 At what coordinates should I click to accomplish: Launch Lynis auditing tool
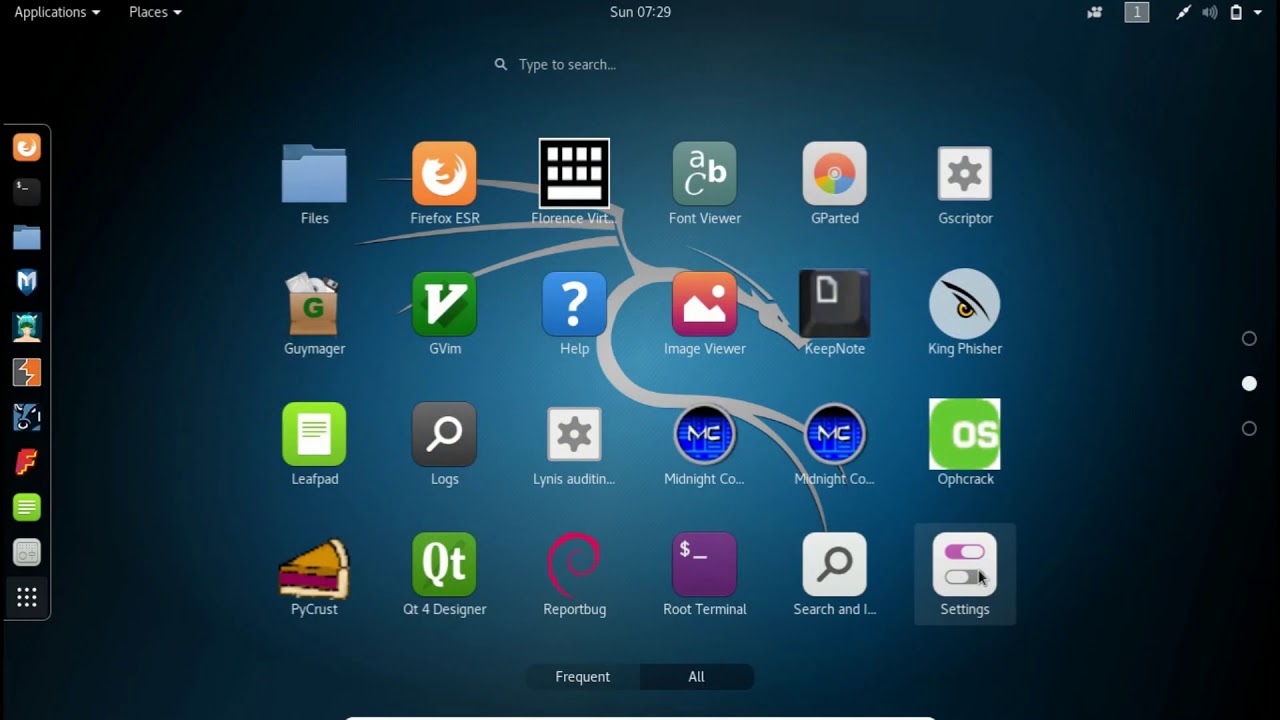(574, 444)
